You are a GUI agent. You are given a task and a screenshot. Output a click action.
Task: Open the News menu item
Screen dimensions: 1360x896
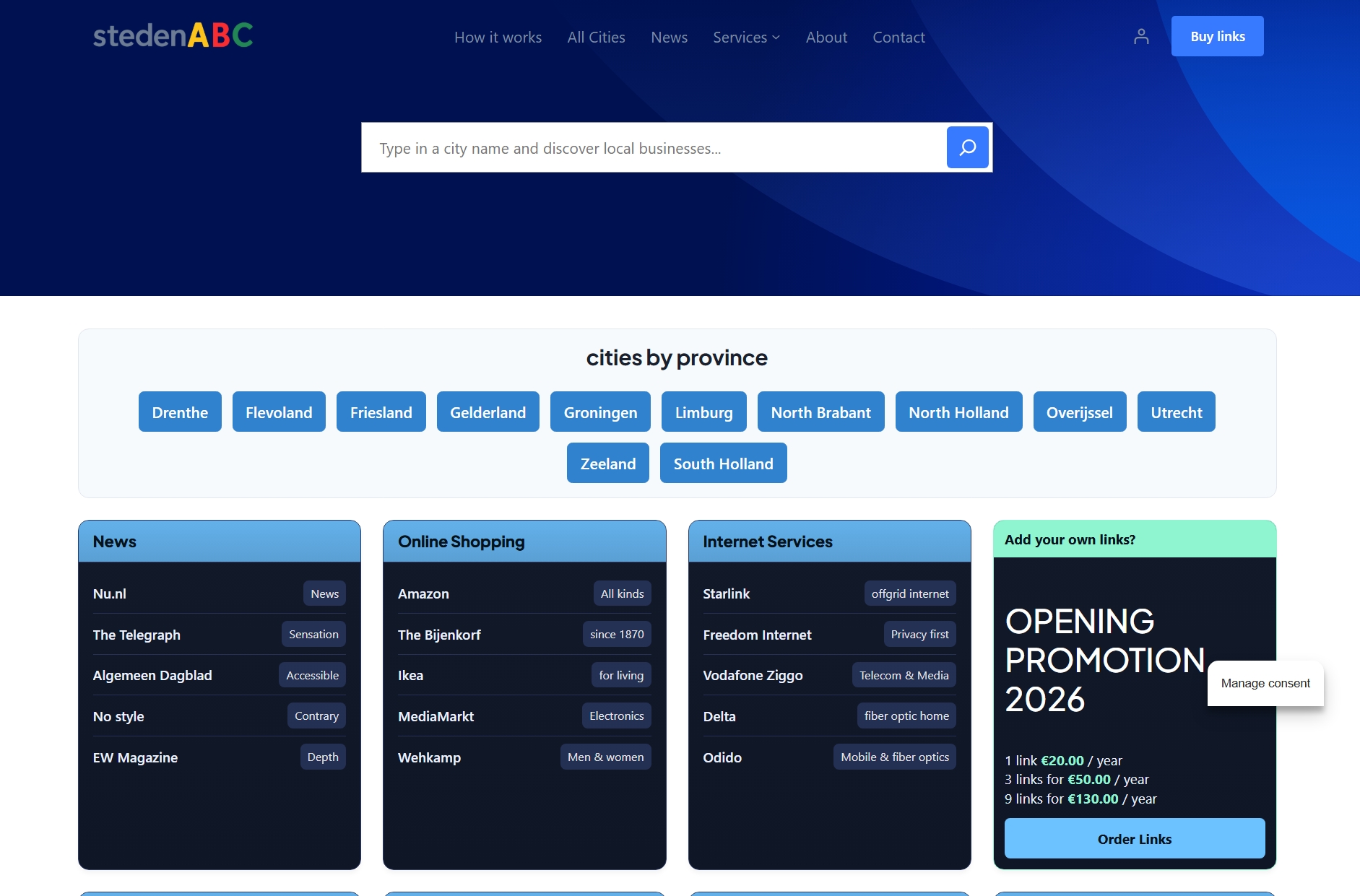(x=669, y=37)
